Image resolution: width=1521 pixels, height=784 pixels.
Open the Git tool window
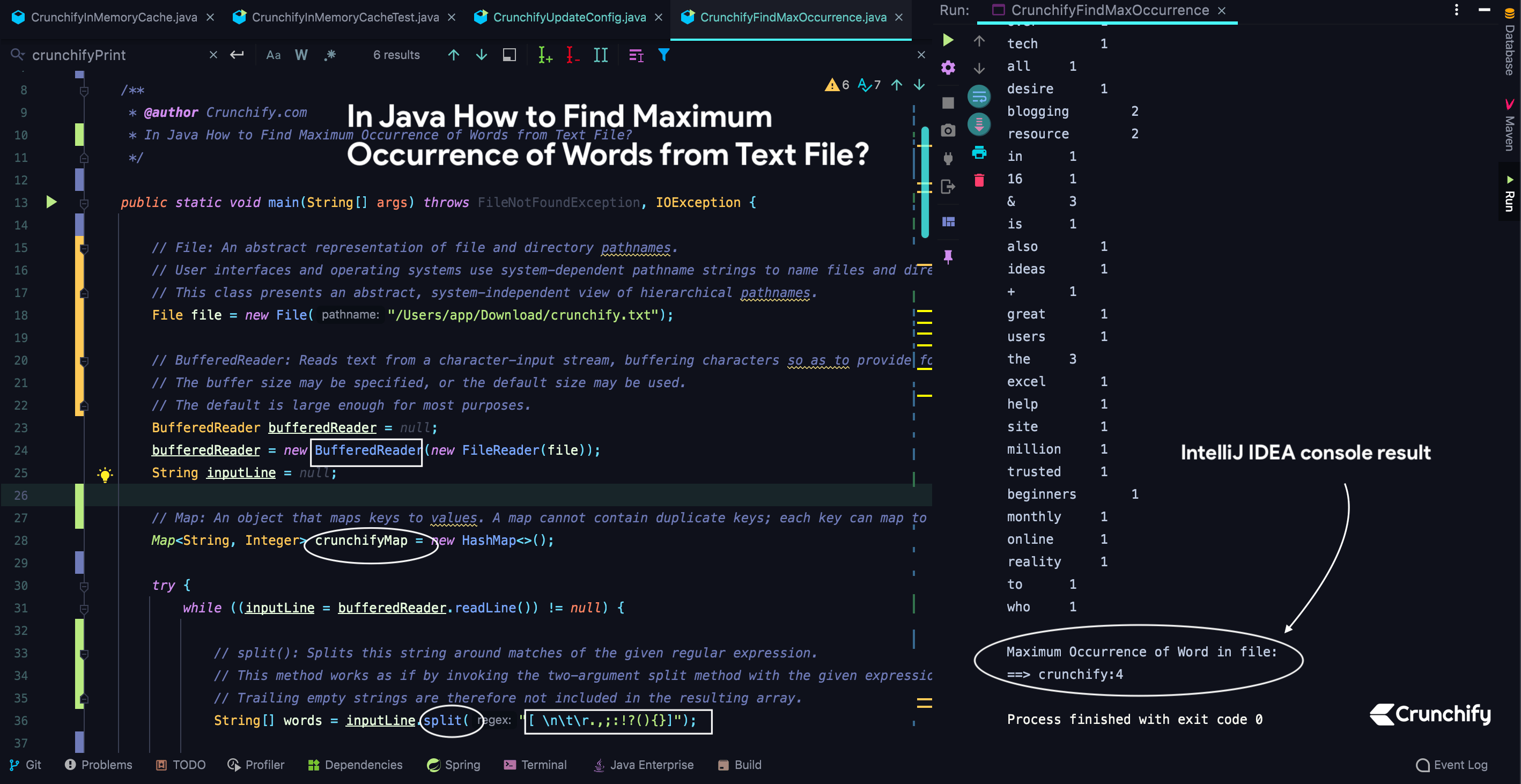tap(26, 765)
